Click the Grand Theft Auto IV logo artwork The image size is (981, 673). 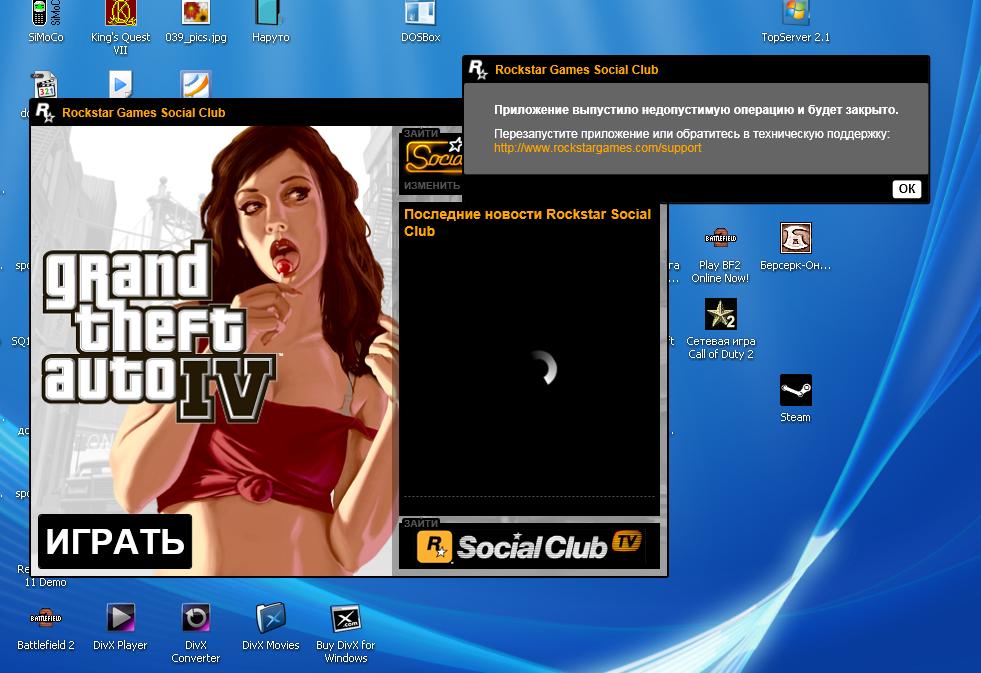pos(159,333)
